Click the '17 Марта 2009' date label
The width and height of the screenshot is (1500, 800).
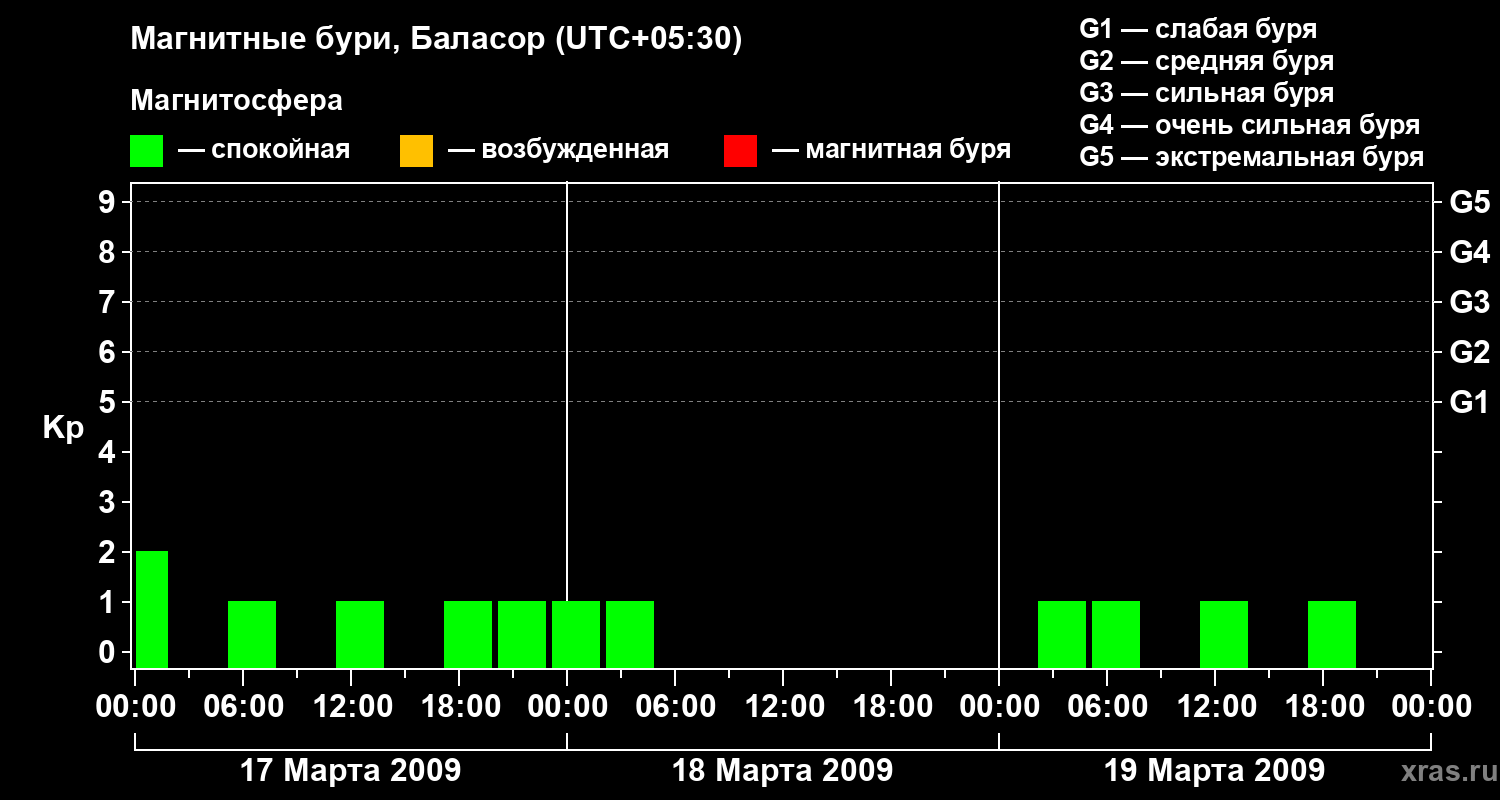pos(351,771)
